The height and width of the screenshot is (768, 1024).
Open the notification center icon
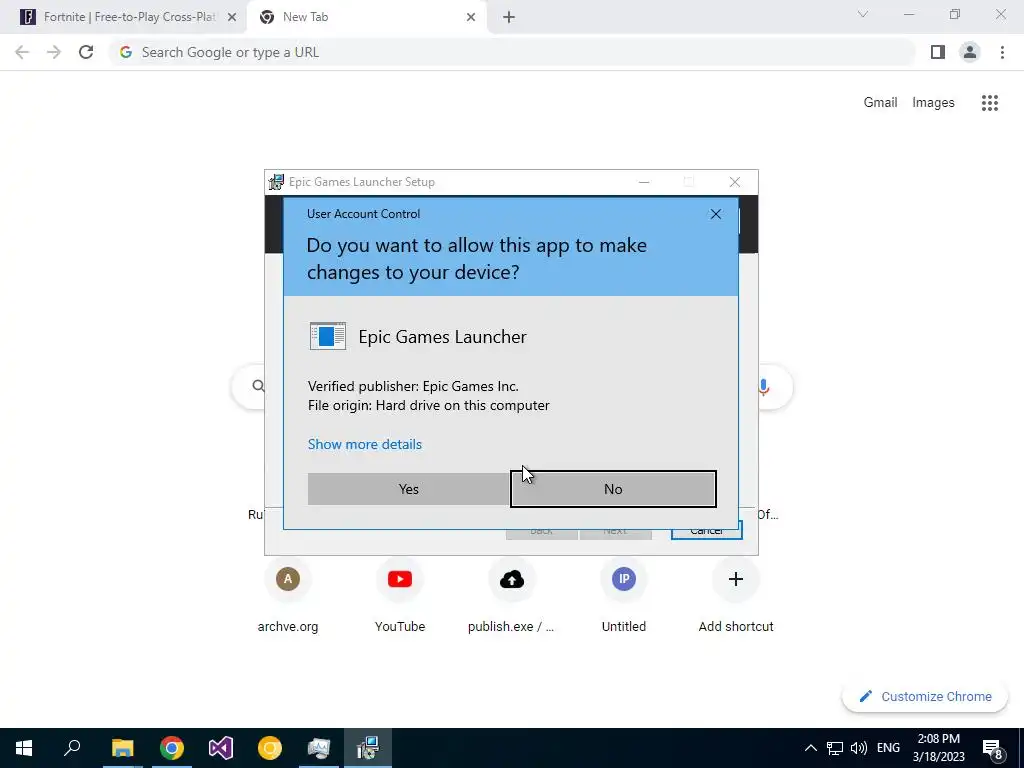click(993, 749)
